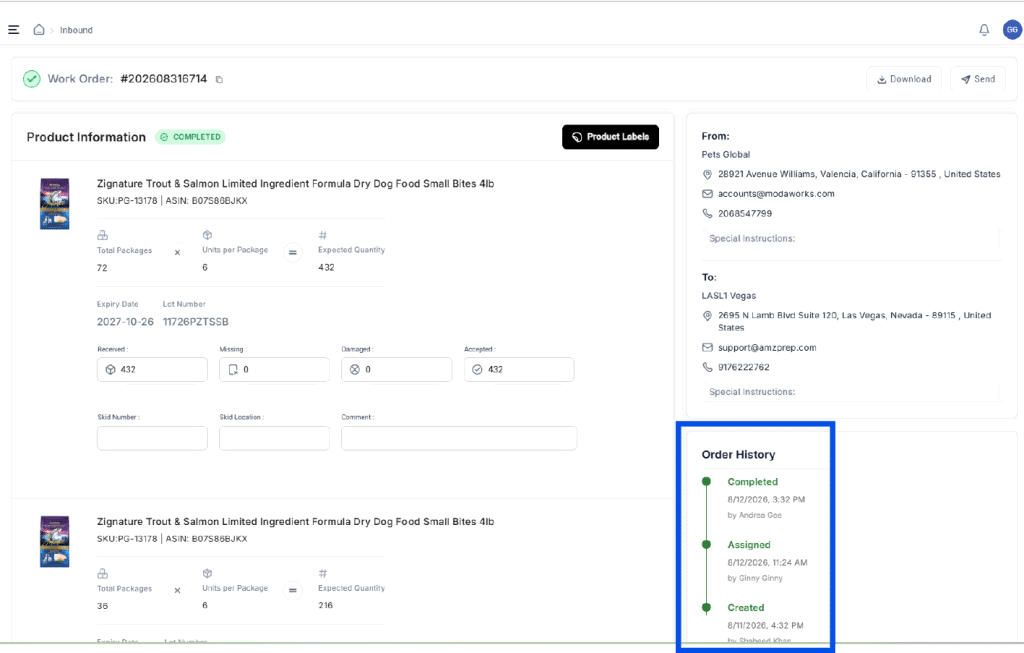Click Pets Global sender name
1024x653 pixels.
tap(726, 155)
